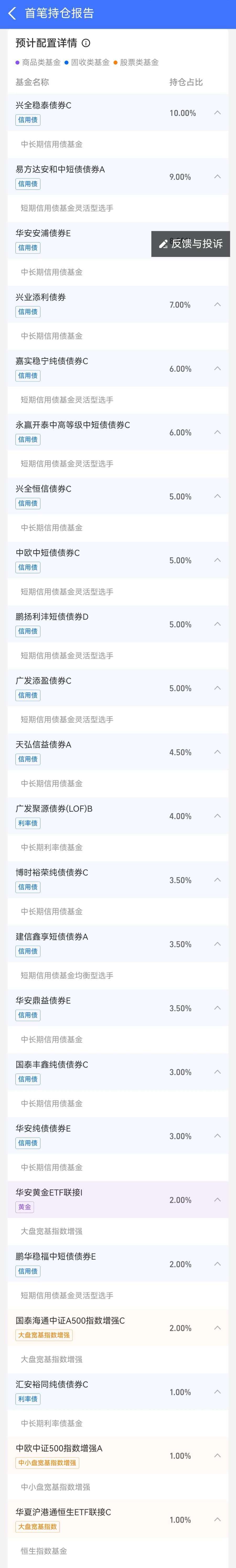This screenshot has width=236, height=1568.
Task: Open info icon beside 预计配置详情
Action: point(86,43)
